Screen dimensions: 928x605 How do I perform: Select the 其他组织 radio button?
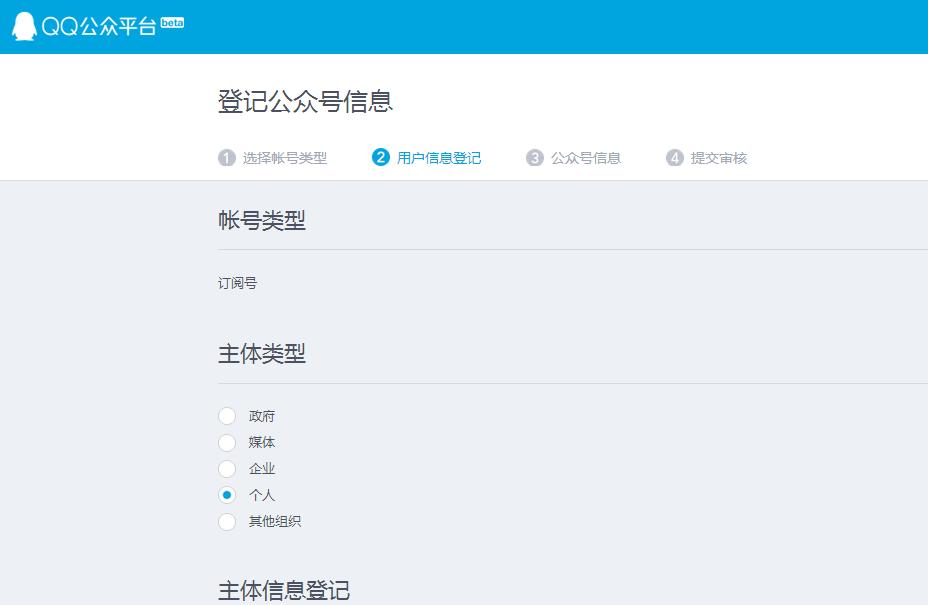(227, 521)
